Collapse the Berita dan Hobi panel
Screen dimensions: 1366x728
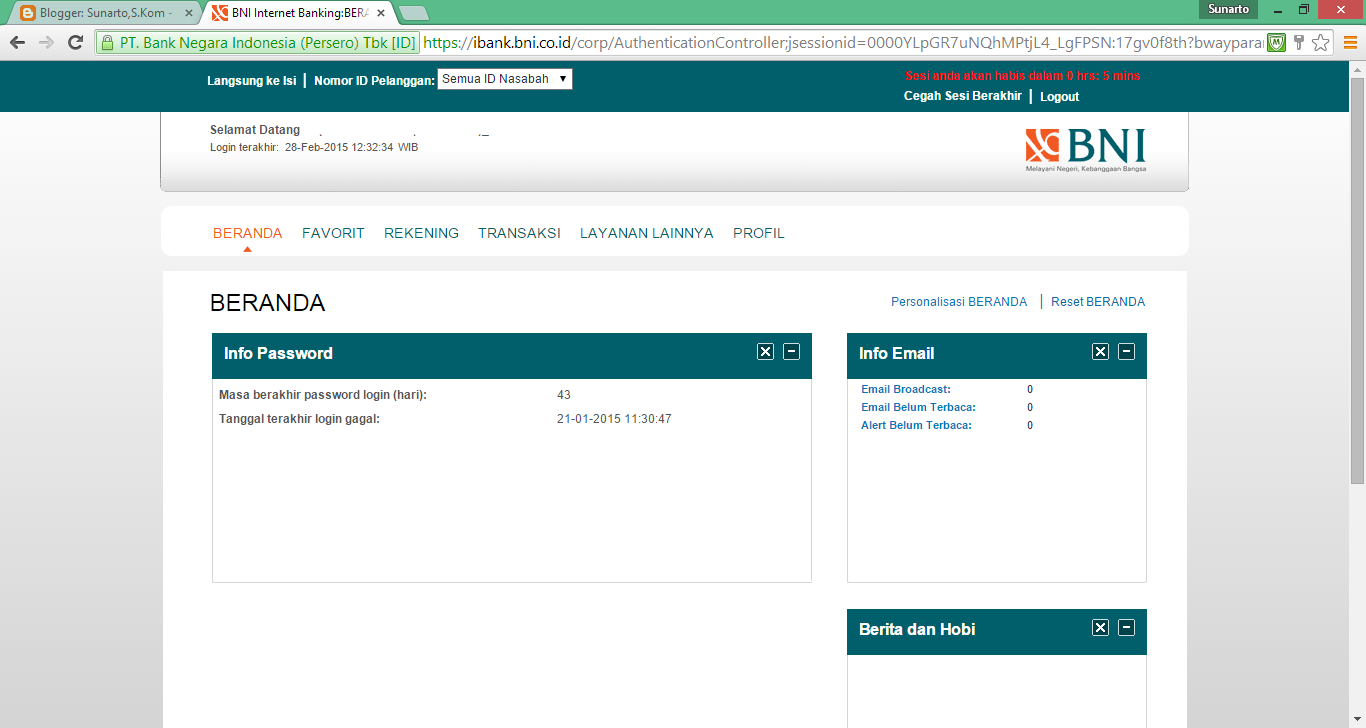[1126, 627]
